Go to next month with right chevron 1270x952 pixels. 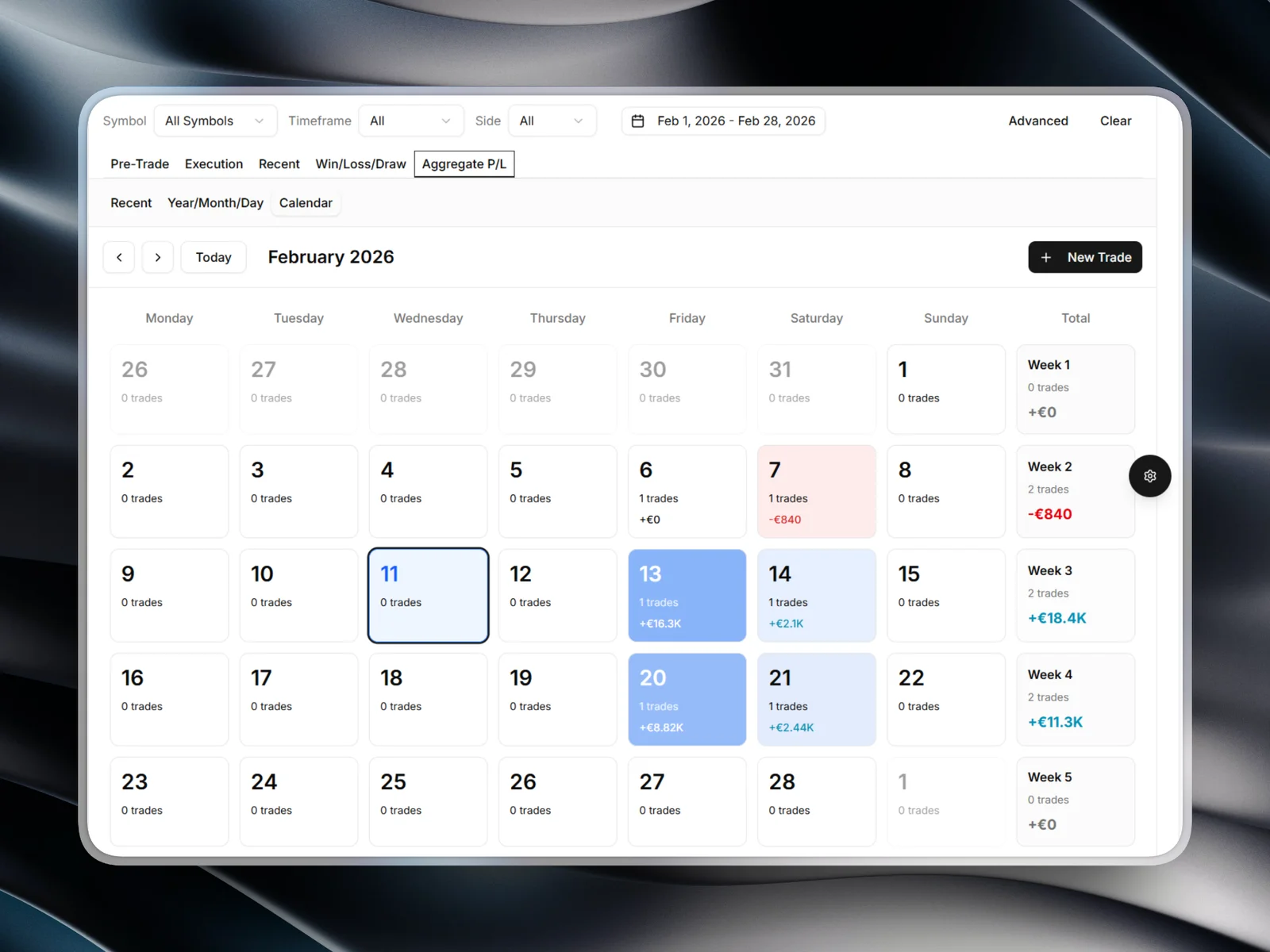click(x=158, y=257)
